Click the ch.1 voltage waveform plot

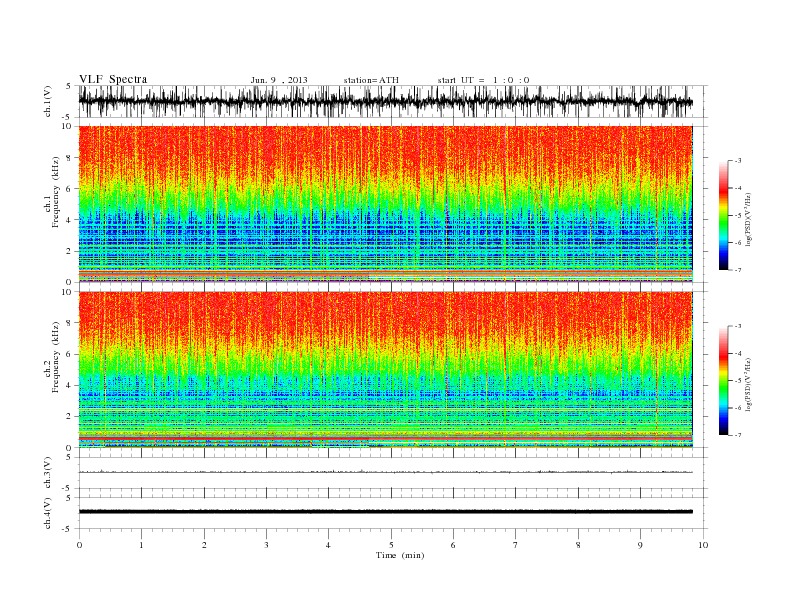[393, 101]
